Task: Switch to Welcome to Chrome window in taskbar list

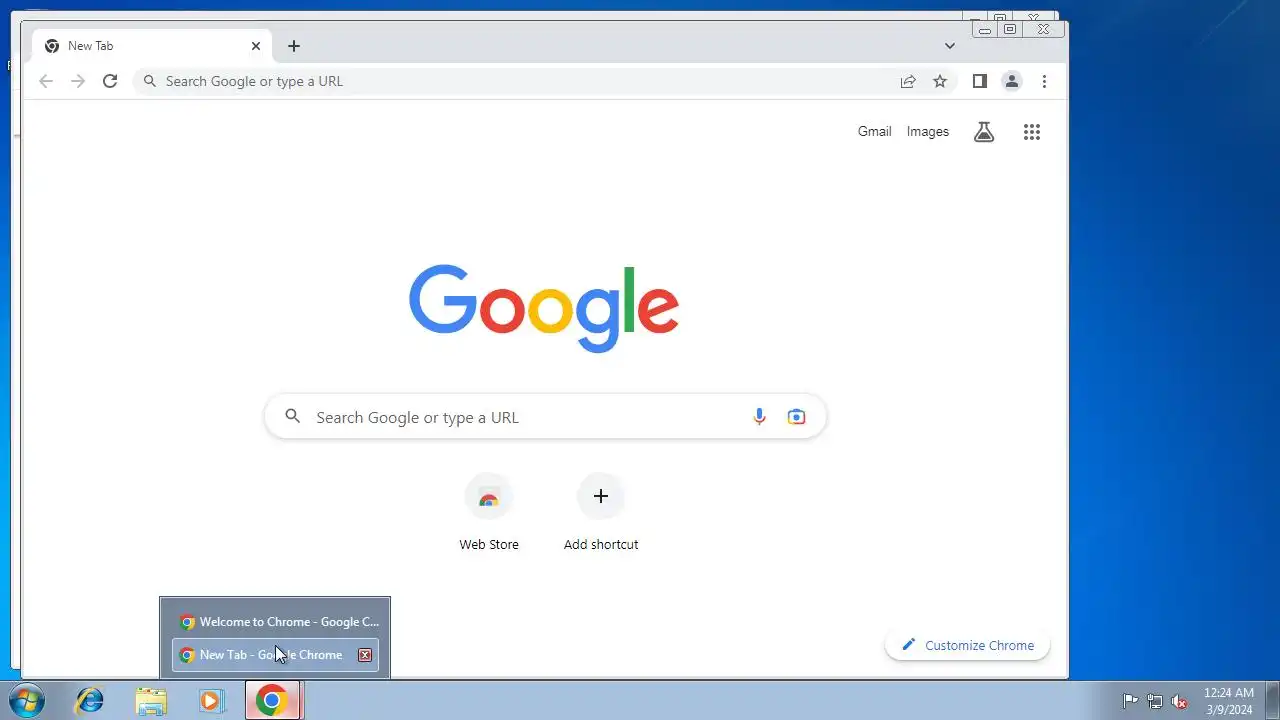Action: coord(275,622)
